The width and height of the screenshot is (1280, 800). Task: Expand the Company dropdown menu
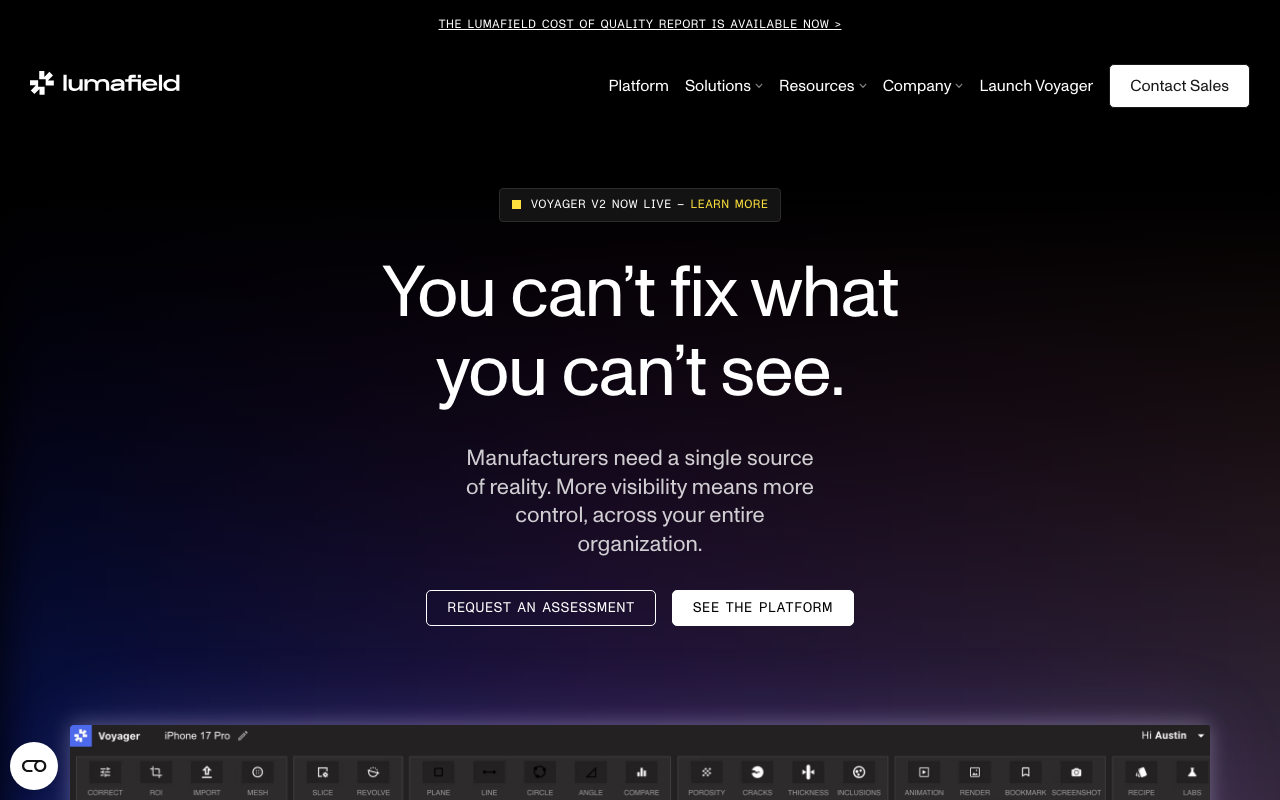pos(923,86)
